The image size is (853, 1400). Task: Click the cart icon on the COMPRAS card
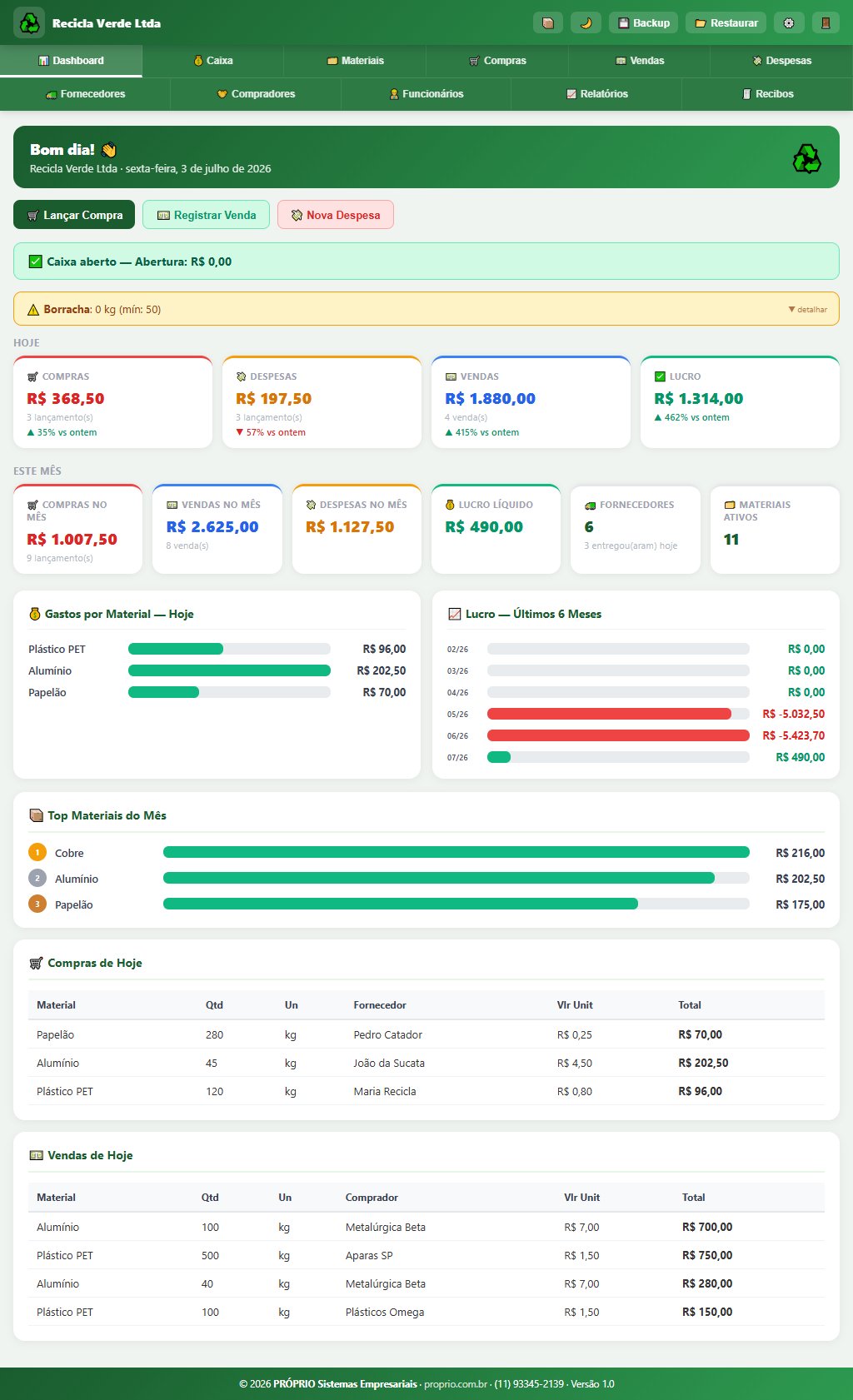click(32, 376)
